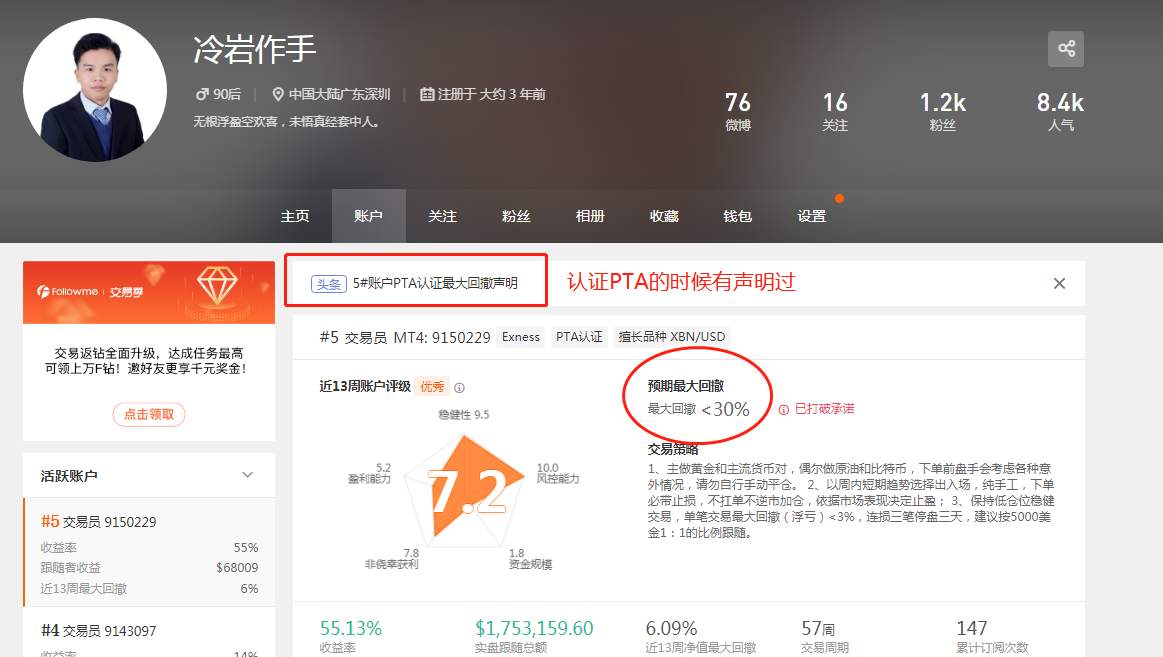Click the share icon button
The width and height of the screenshot is (1163, 657).
pyautogui.click(x=1066, y=49)
